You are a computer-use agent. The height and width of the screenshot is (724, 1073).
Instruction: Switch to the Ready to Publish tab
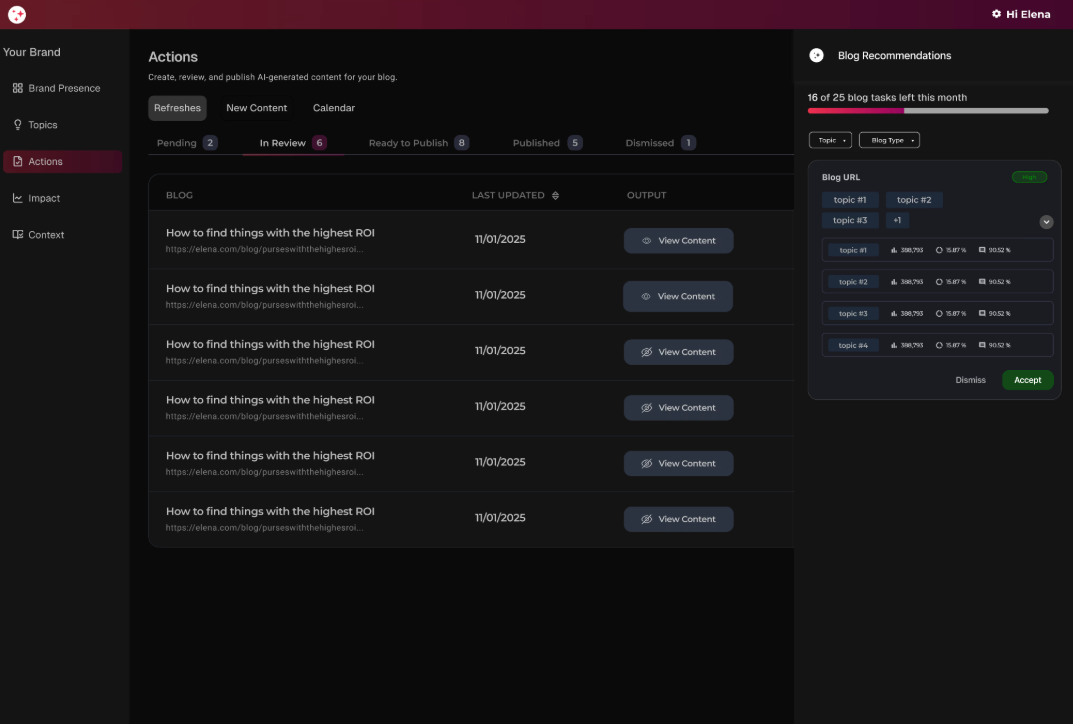(x=410, y=142)
